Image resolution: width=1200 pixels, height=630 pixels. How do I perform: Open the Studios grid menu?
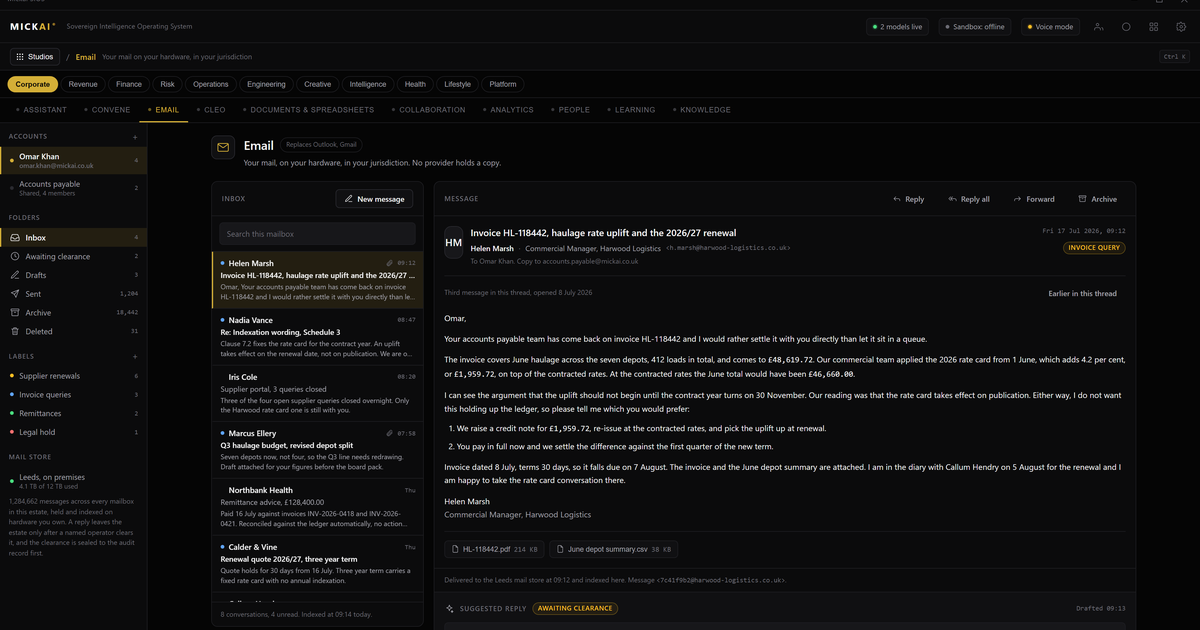(x=35, y=57)
